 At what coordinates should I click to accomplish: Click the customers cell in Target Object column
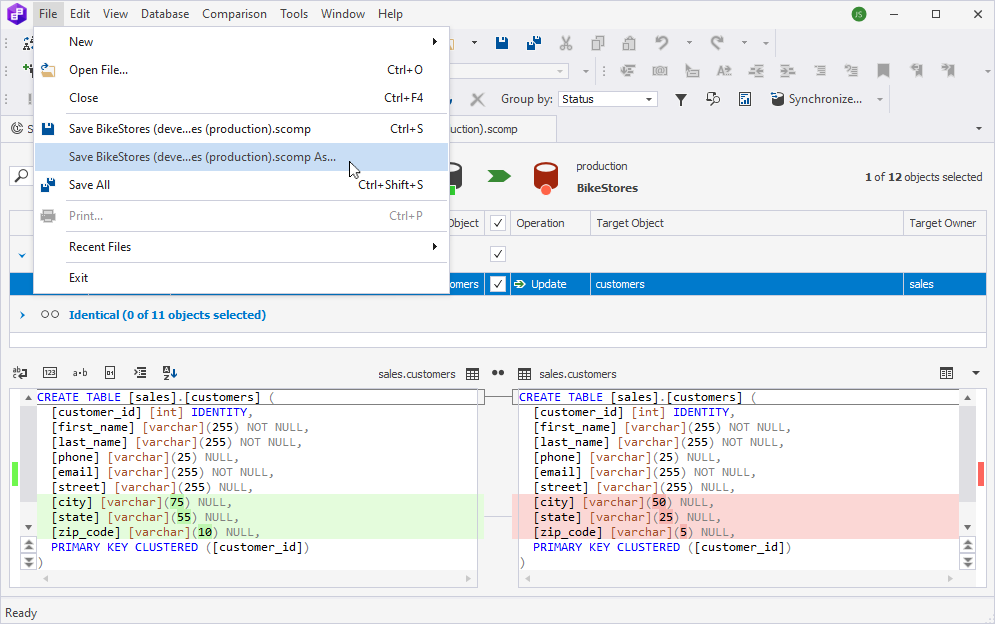(x=746, y=284)
